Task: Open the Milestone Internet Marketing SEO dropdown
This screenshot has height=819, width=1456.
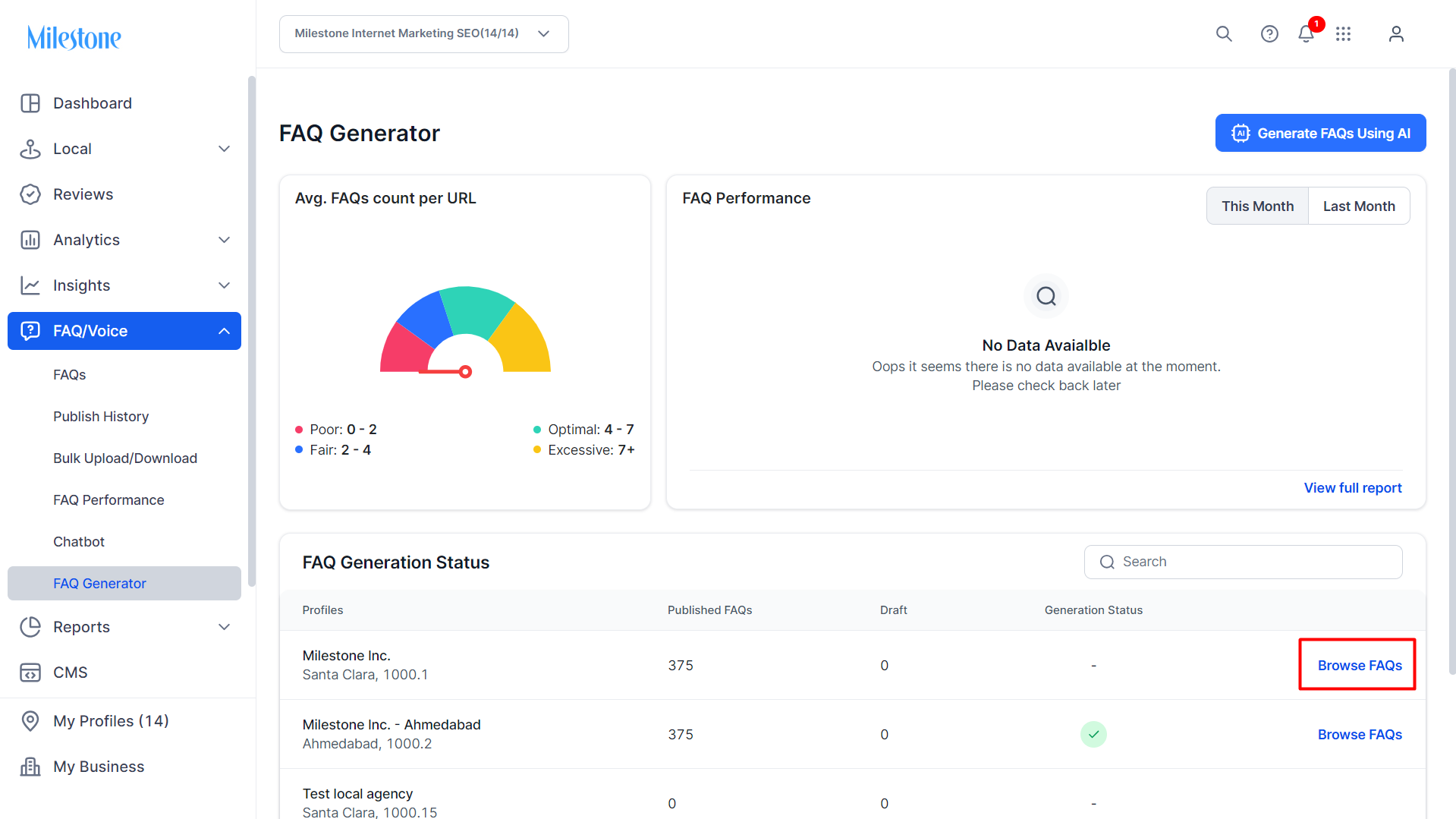Action: [x=423, y=34]
